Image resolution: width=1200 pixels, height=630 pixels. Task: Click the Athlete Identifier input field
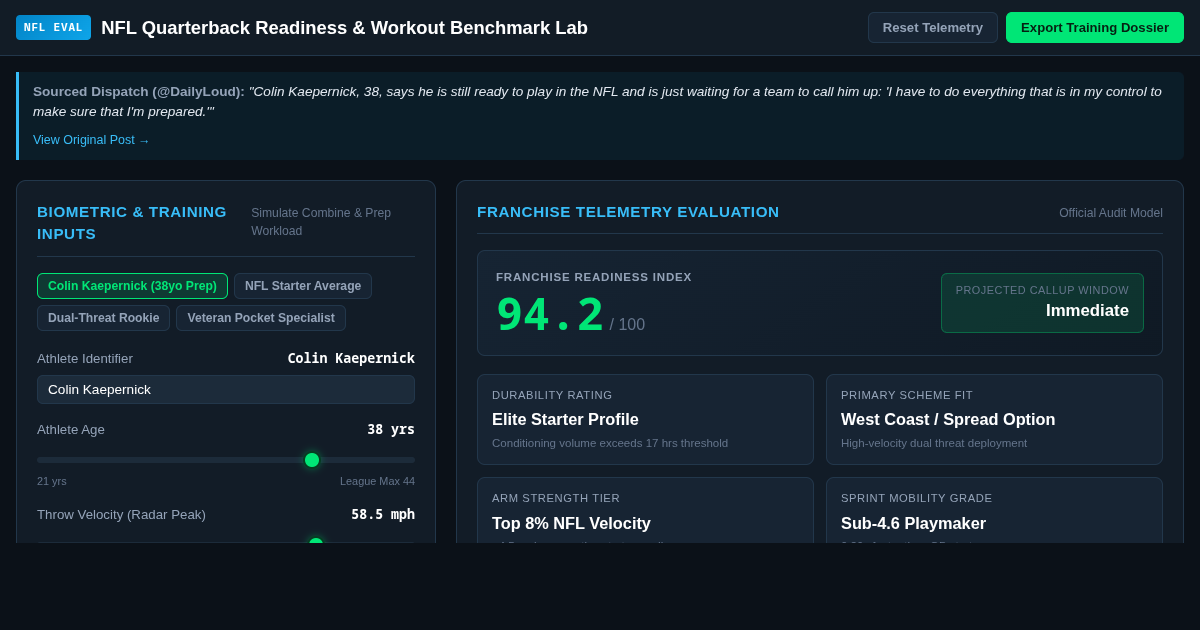pos(226,389)
